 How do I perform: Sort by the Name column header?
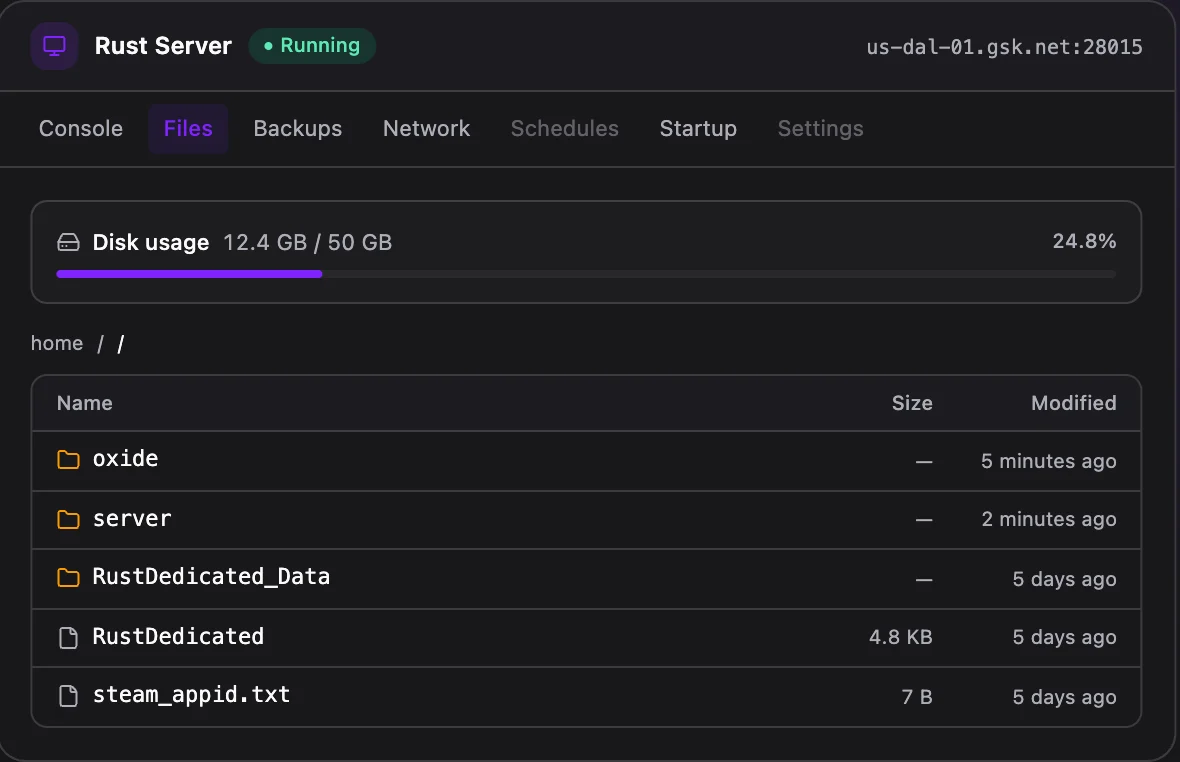(x=85, y=403)
